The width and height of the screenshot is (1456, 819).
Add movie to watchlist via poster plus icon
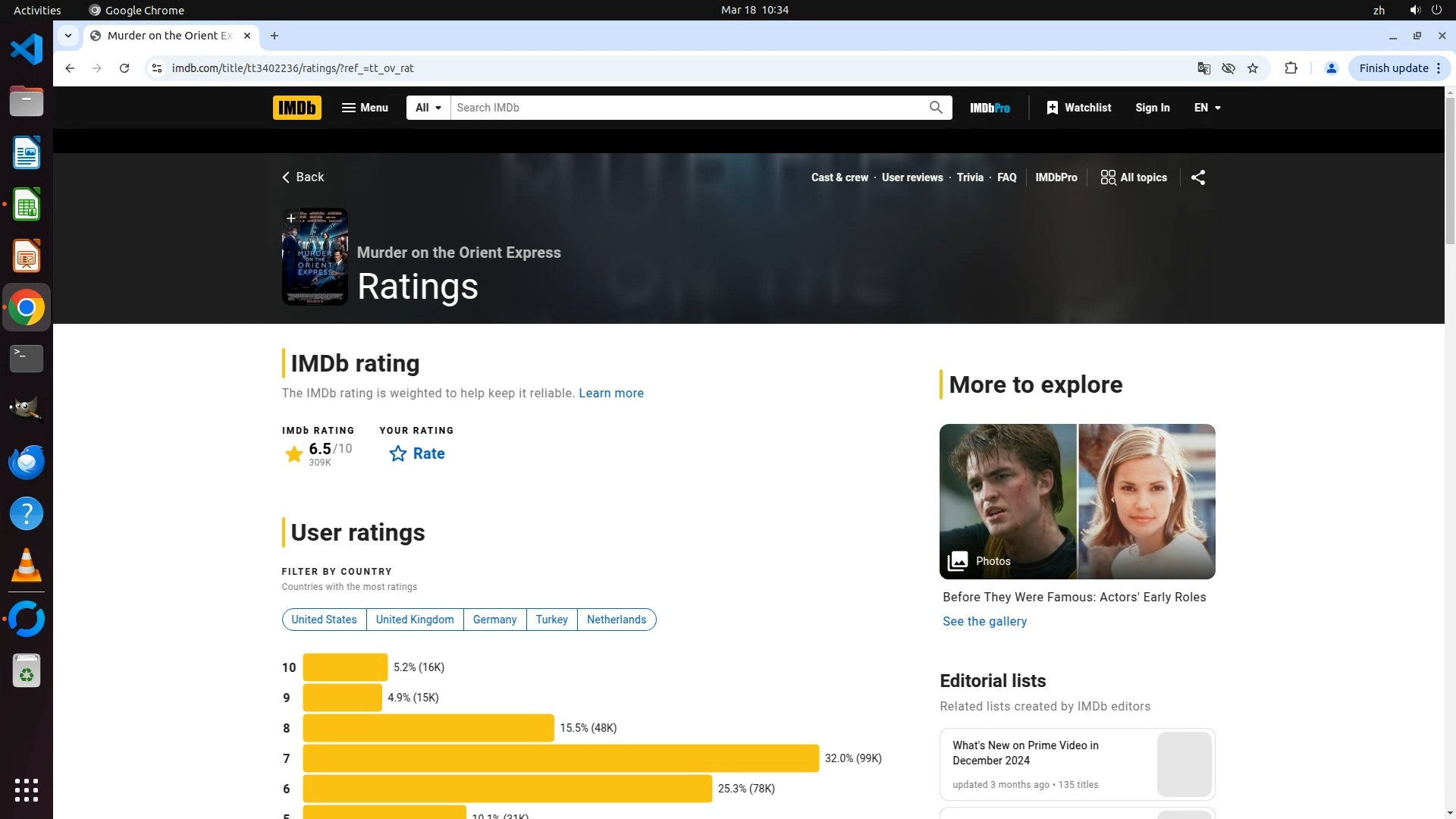pyautogui.click(x=291, y=218)
